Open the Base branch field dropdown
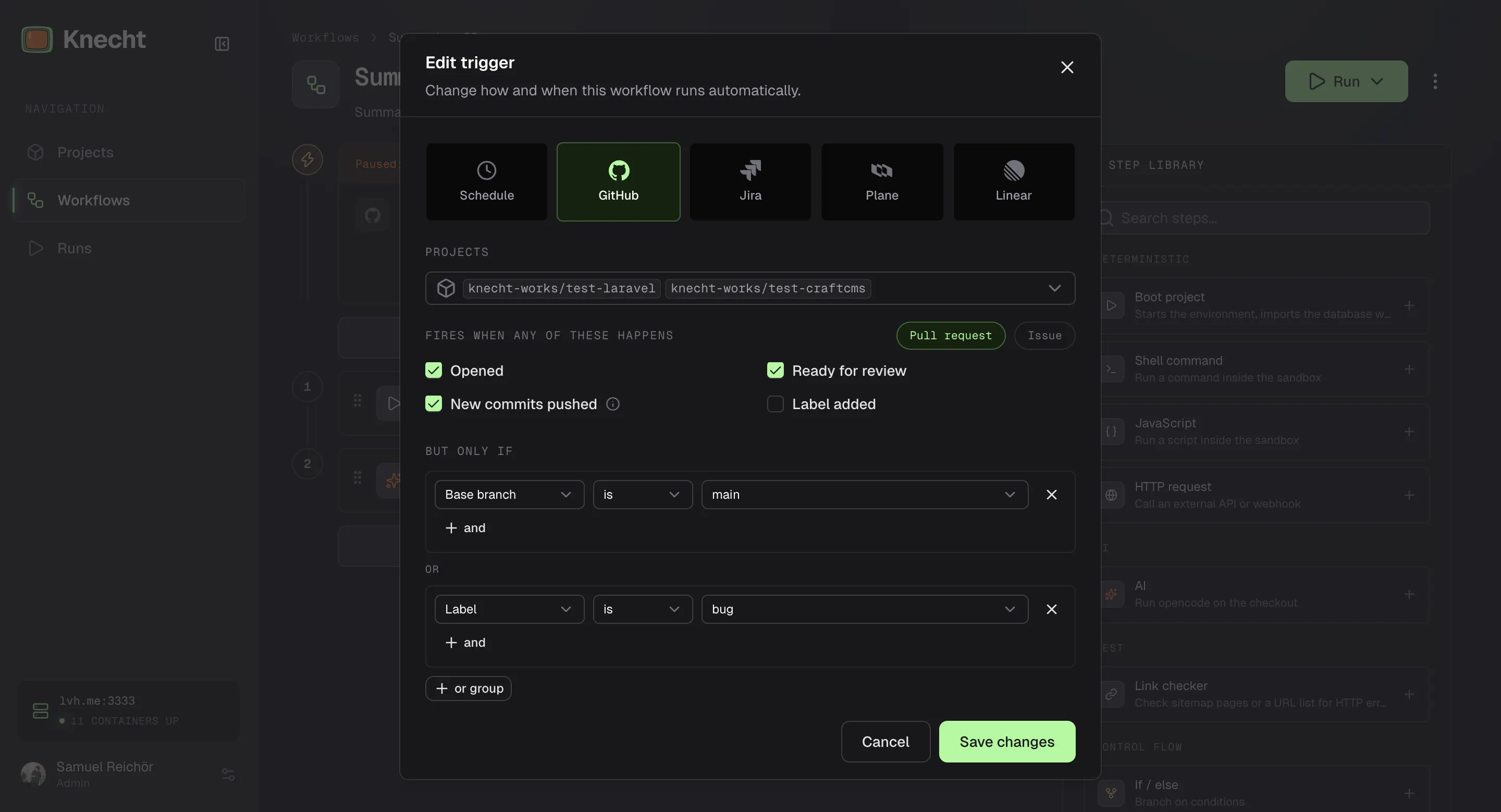The image size is (1501, 812). (509, 495)
